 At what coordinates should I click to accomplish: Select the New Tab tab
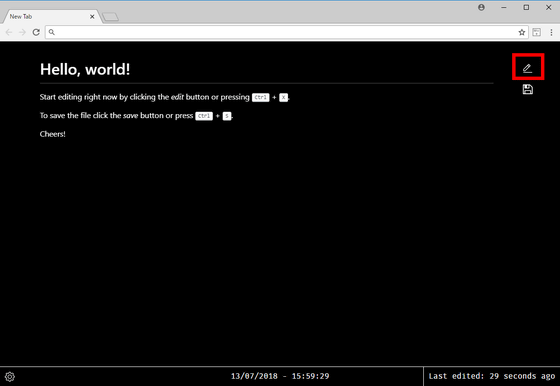52,16
